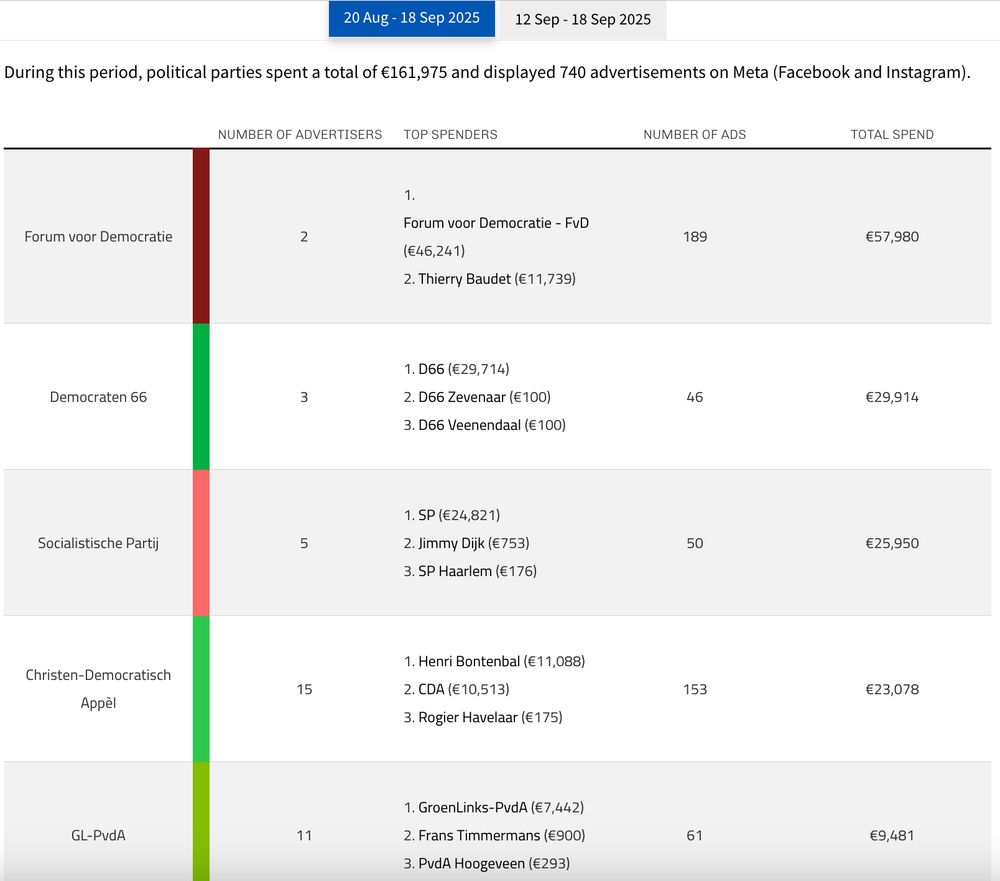Click the 50 ads count for Socialistische Partij
This screenshot has width=1000, height=881.
695,543
